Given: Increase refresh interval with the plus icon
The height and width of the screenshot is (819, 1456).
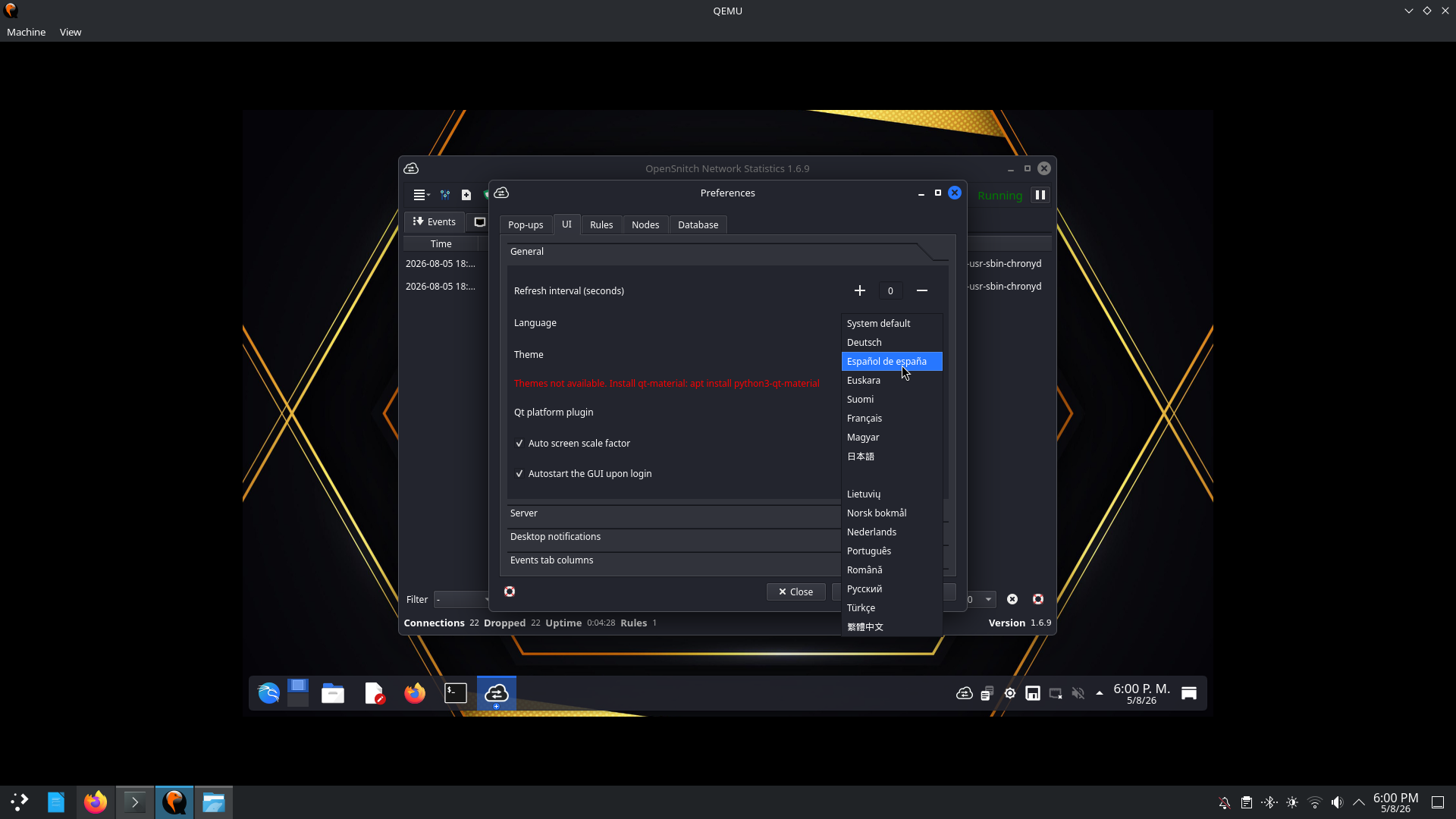Looking at the screenshot, I should (x=860, y=290).
